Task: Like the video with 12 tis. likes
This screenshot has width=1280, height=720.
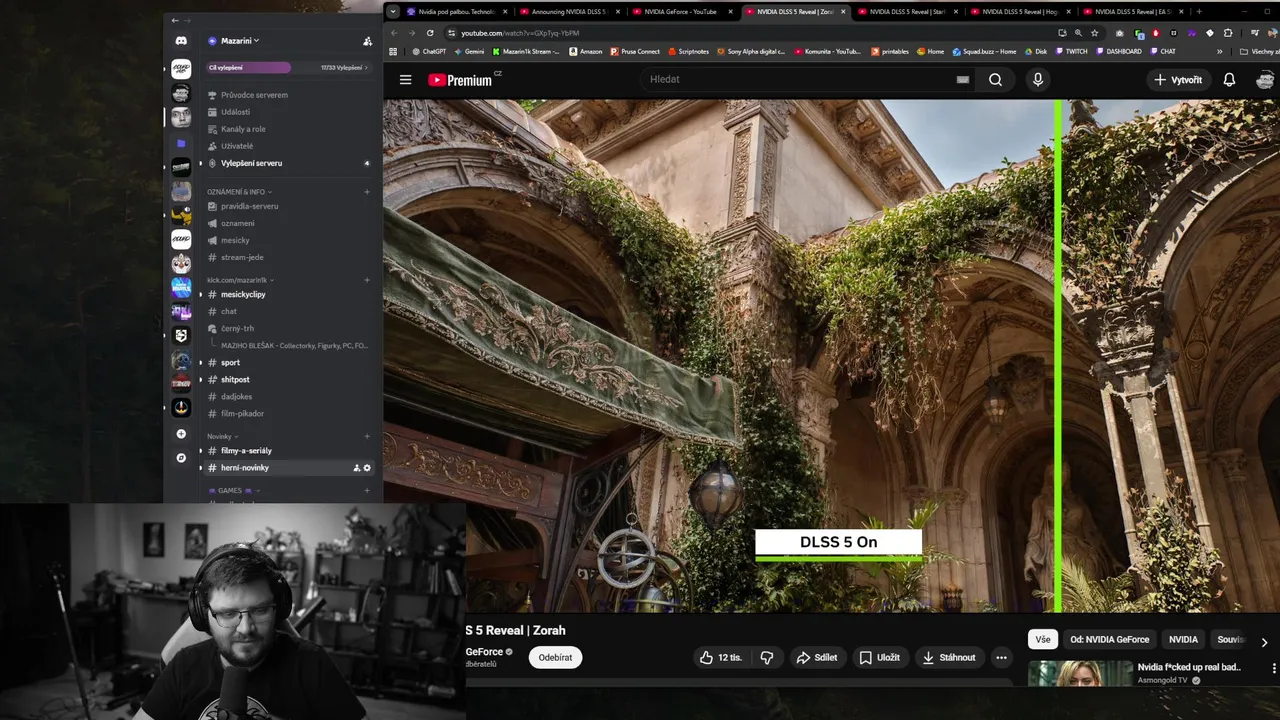Action: tap(721, 657)
